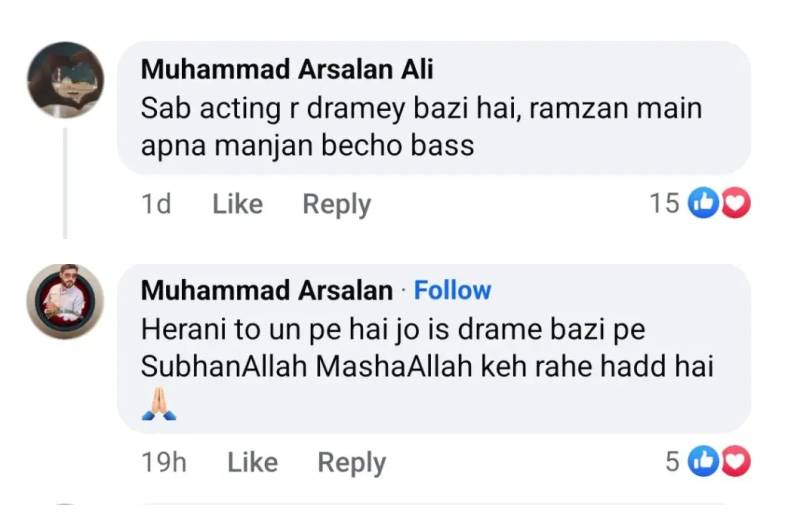Click blue thumbs-up reaction icon on second comment
The width and height of the screenshot is (800, 516).
(x=703, y=461)
